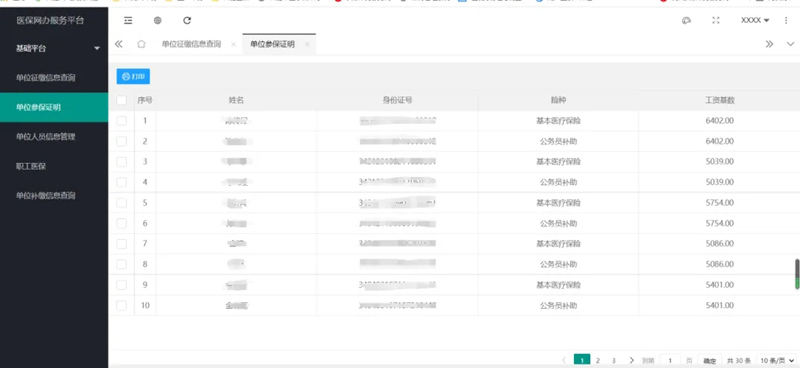
Task: Expand the tab options chevron at right
Action: pyautogui.click(x=790, y=44)
